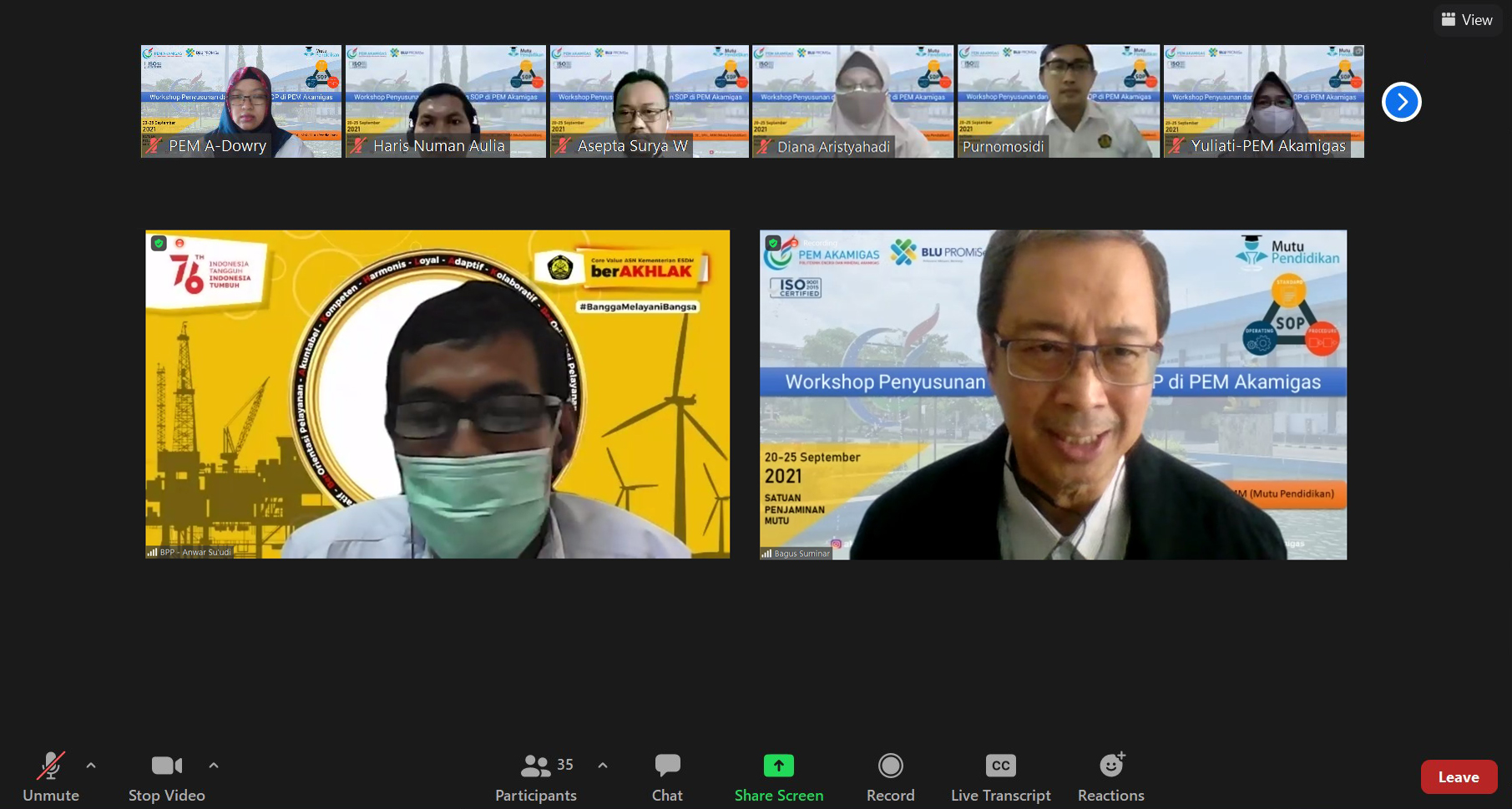Leave the meeting
The image size is (1512, 809).
tap(1459, 777)
